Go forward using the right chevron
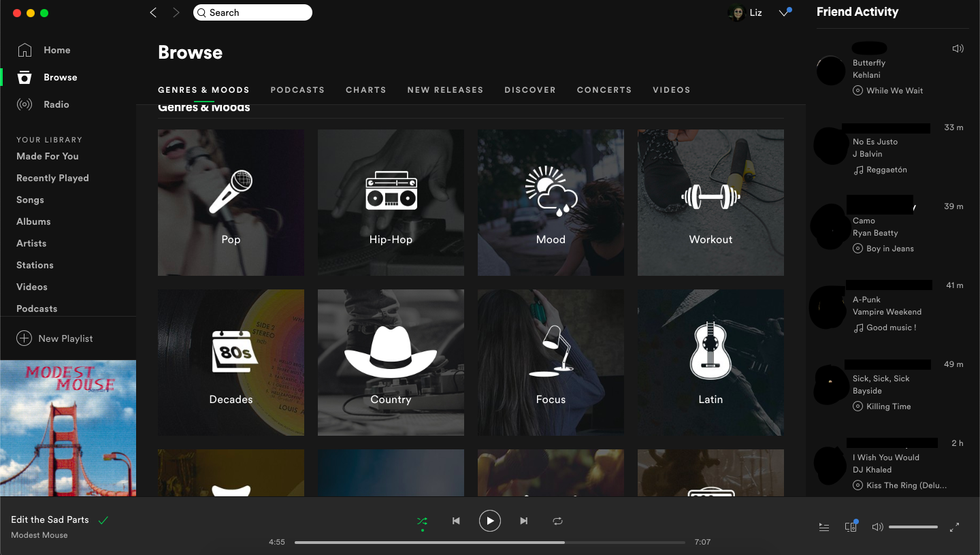 click(x=176, y=13)
